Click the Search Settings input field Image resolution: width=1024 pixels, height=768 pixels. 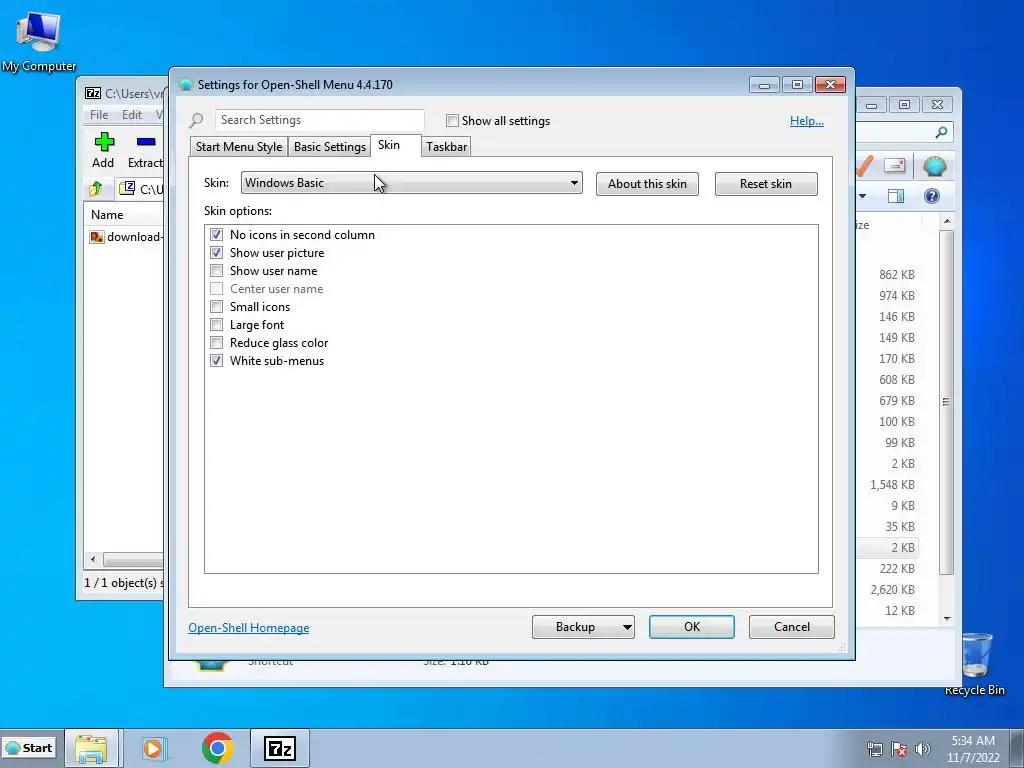click(x=319, y=120)
